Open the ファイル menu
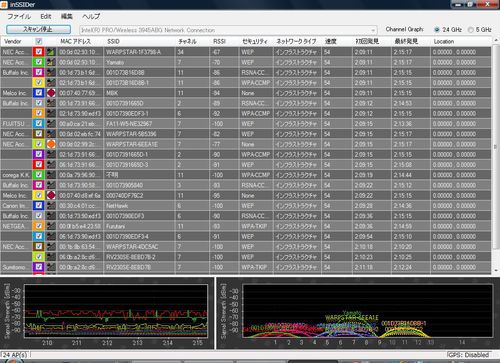 click(x=19, y=16)
